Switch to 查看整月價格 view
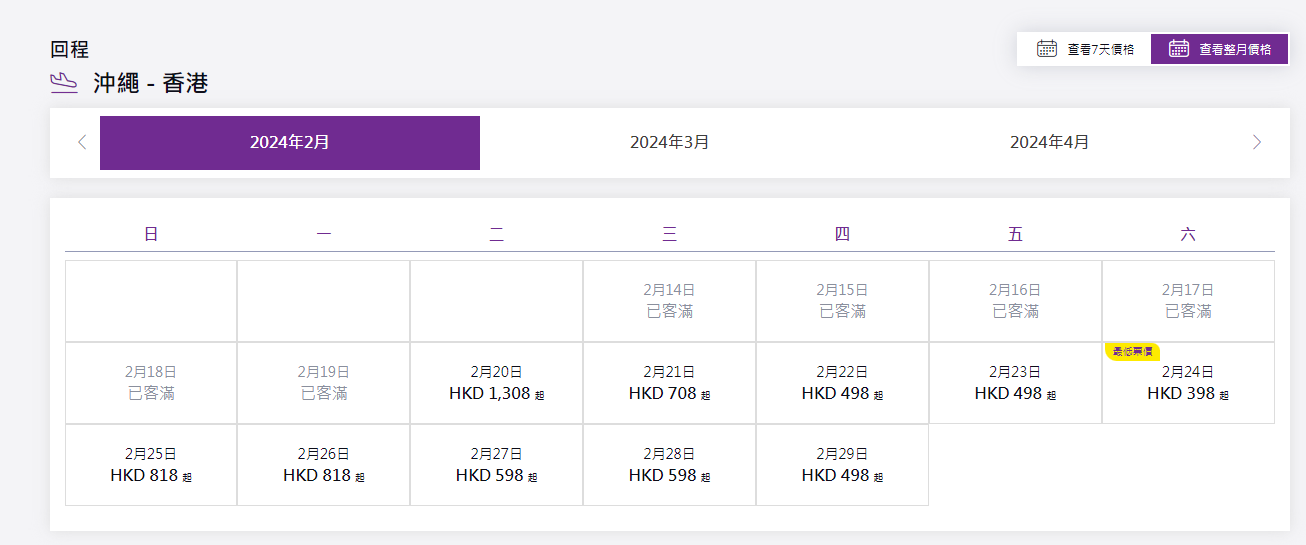 click(x=1219, y=49)
